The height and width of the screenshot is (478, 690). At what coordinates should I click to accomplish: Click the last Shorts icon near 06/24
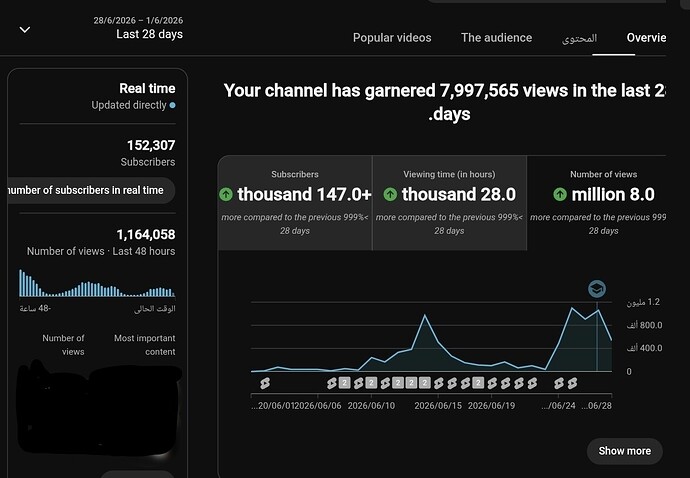pyautogui.click(x=572, y=383)
